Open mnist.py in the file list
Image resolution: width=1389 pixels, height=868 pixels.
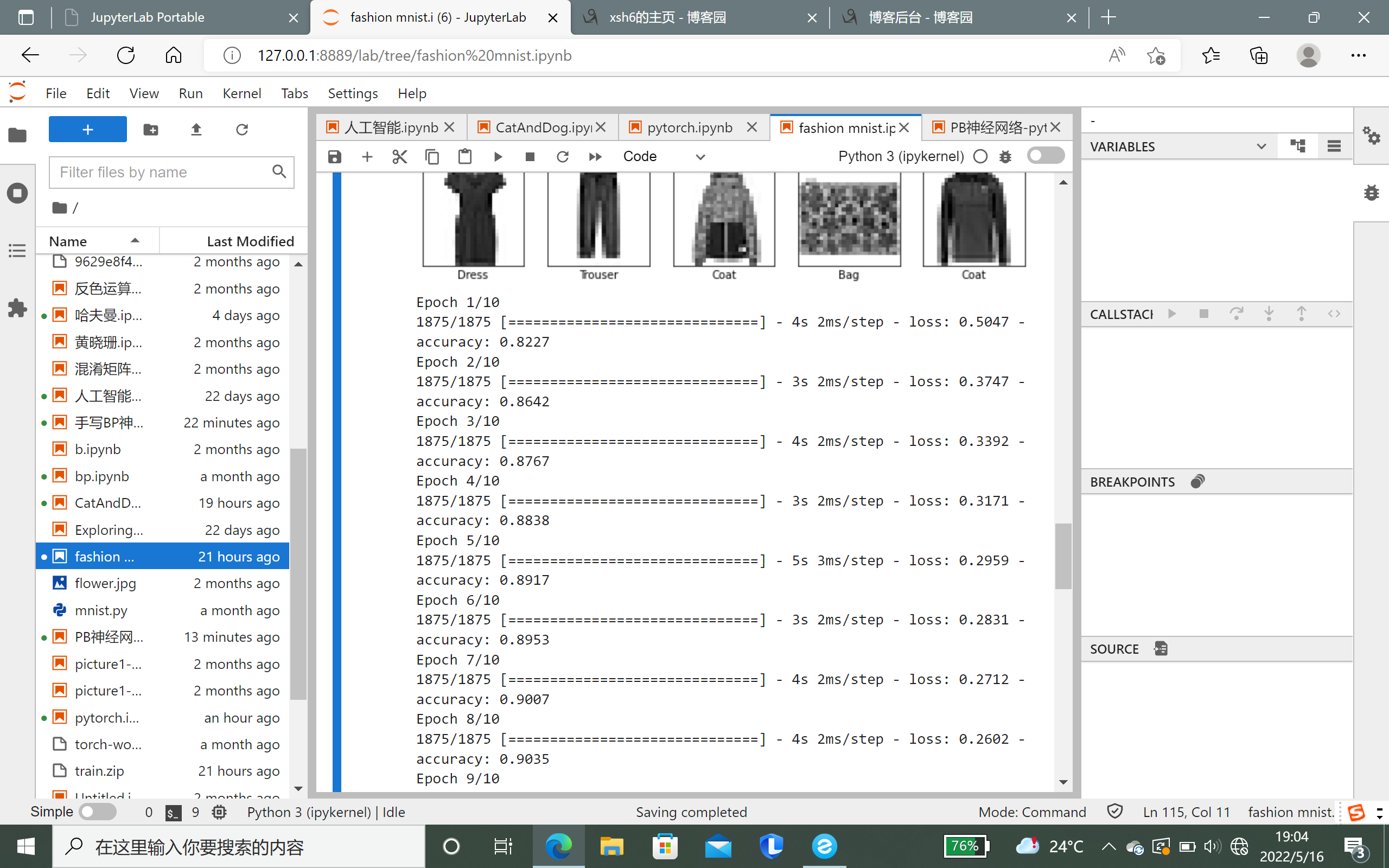(101, 610)
